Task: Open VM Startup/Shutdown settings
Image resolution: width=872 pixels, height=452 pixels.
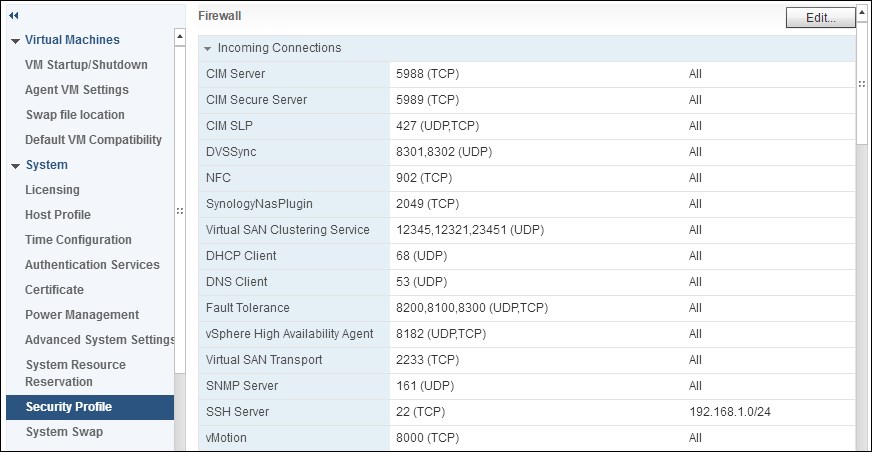Action: tap(86, 64)
